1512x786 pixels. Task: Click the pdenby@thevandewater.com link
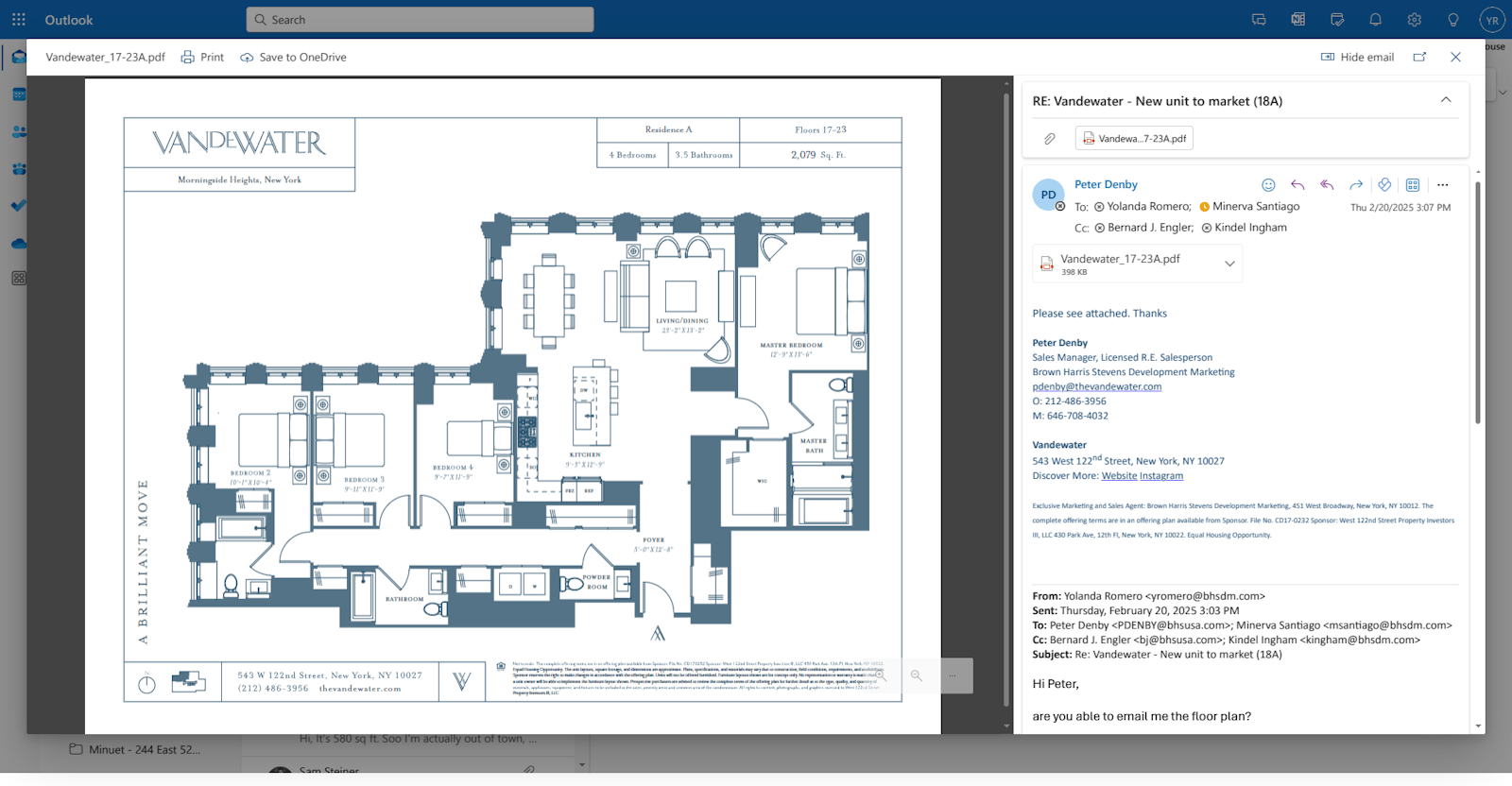tap(1097, 386)
